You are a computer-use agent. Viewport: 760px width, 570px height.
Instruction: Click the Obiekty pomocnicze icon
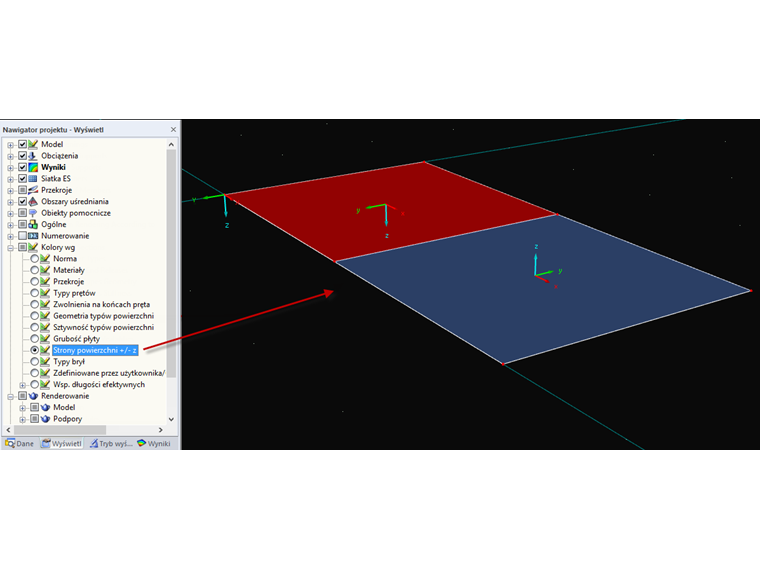(x=33, y=213)
